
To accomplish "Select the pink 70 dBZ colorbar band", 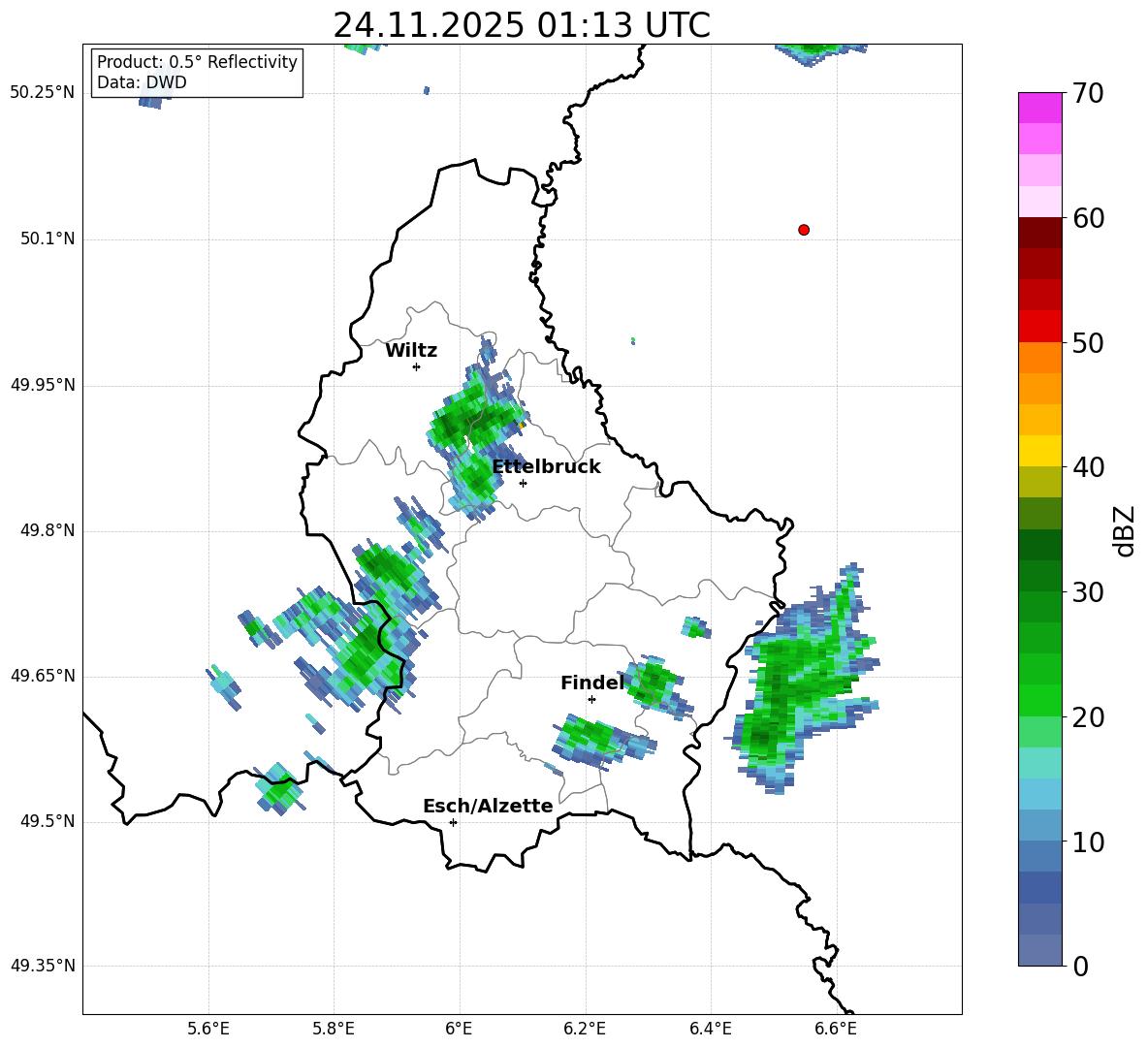I will [x=1039, y=108].
